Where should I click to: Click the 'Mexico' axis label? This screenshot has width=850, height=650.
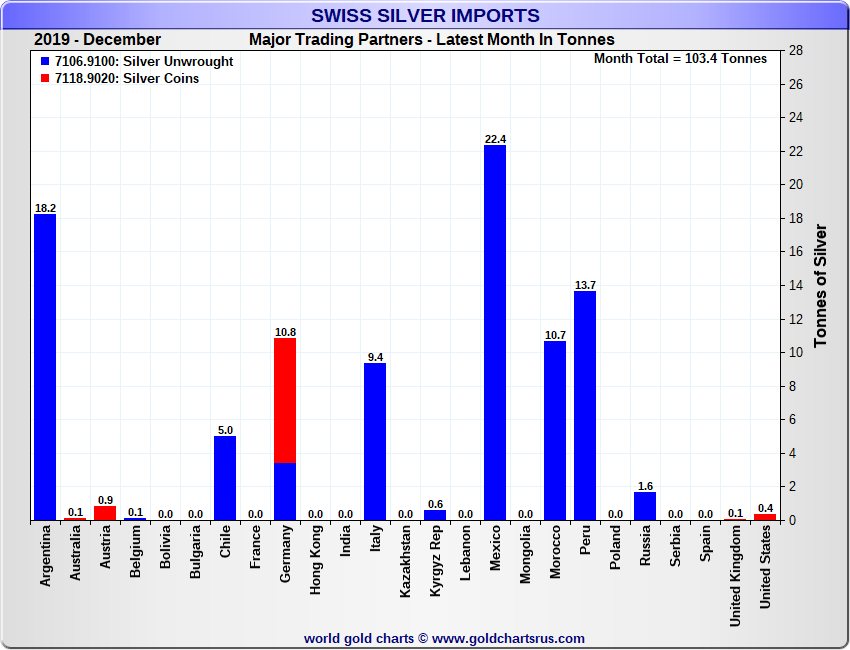[495, 548]
